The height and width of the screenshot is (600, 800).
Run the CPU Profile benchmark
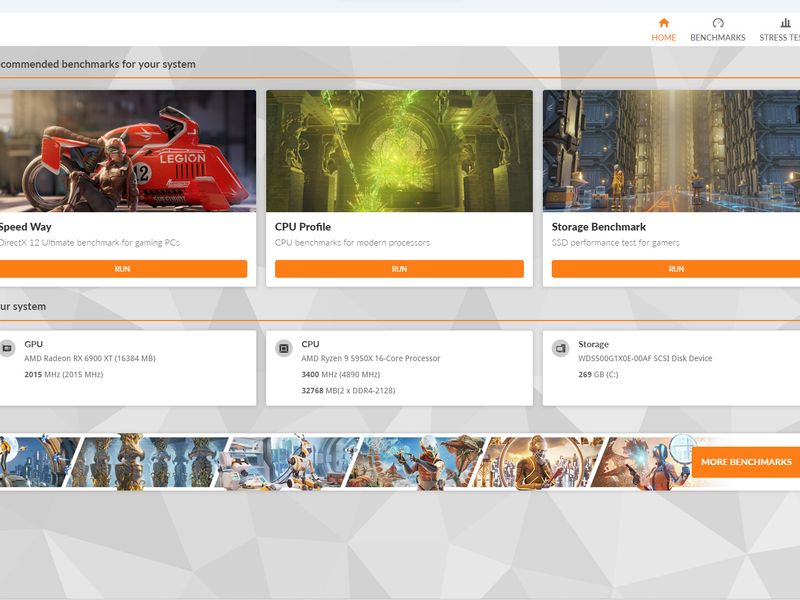(399, 269)
